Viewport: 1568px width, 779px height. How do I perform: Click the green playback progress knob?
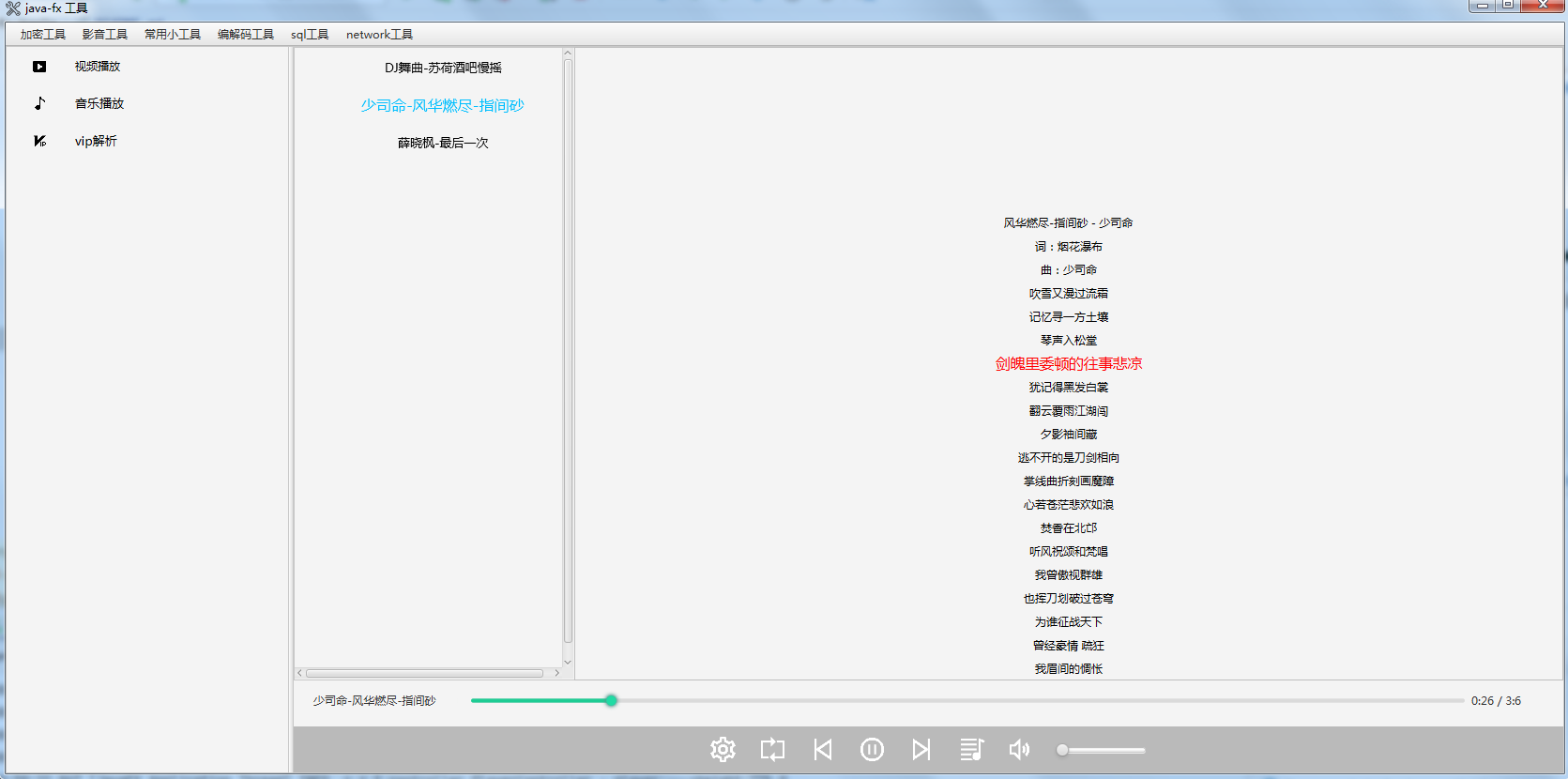(x=611, y=700)
